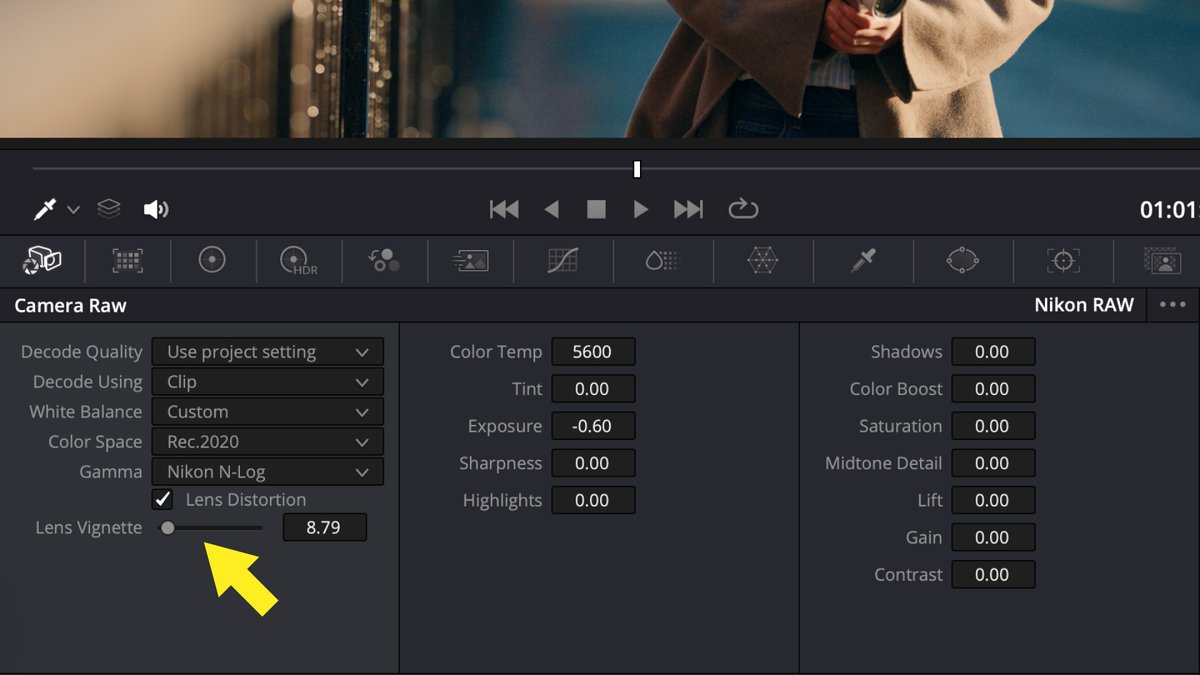
Task: Open the Power Windows palette icon
Action: tap(962, 261)
